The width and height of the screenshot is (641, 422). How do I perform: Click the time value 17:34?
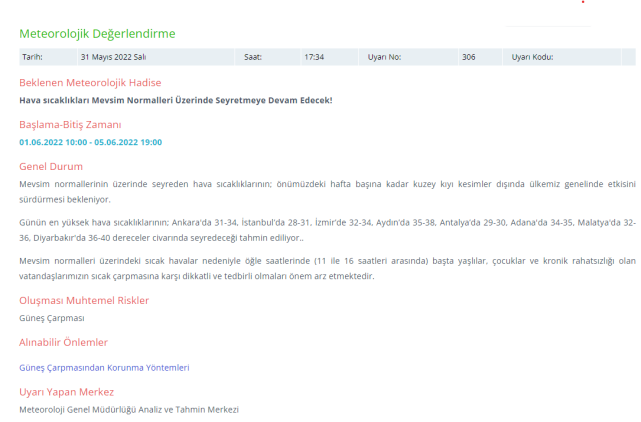click(314, 58)
